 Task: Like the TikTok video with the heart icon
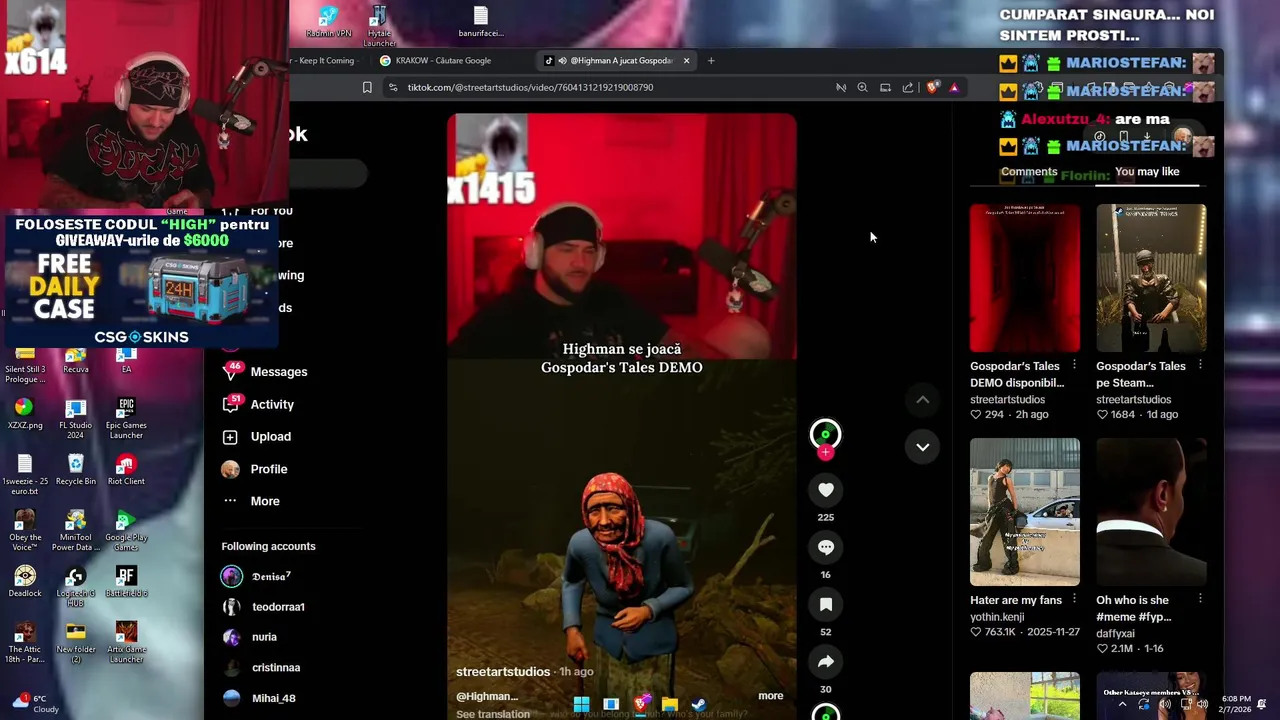(826, 490)
